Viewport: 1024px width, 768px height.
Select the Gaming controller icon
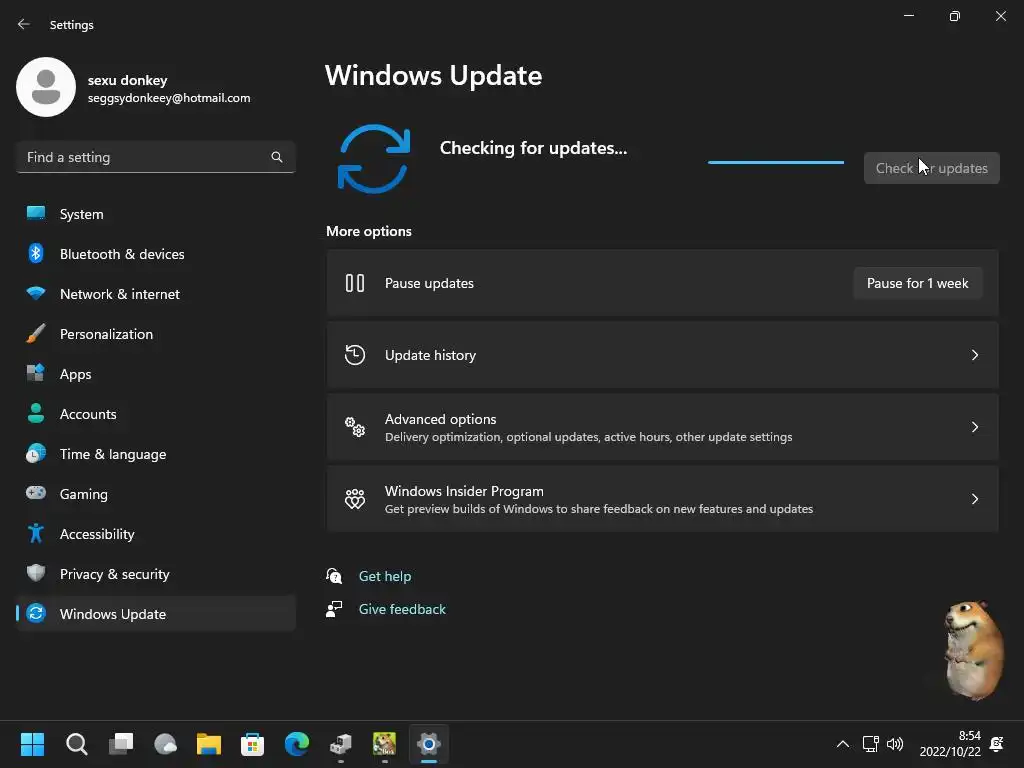(36, 493)
